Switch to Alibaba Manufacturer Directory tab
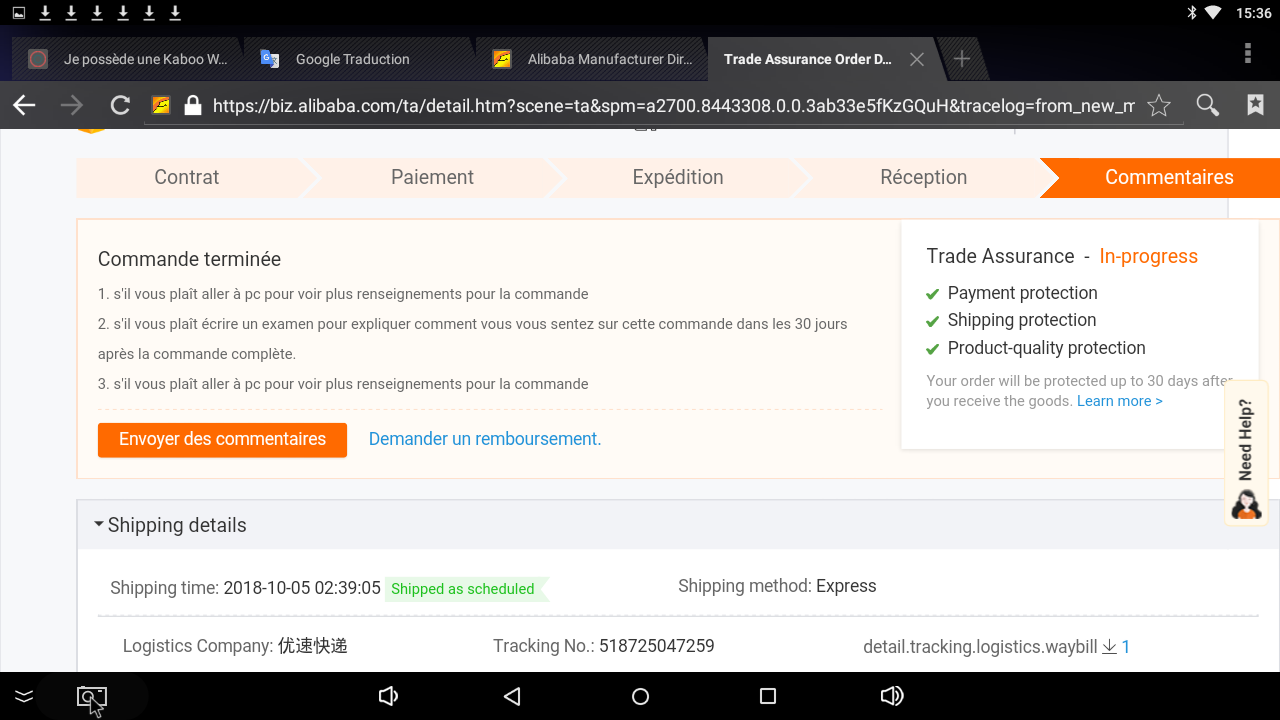 [x=590, y=59]
